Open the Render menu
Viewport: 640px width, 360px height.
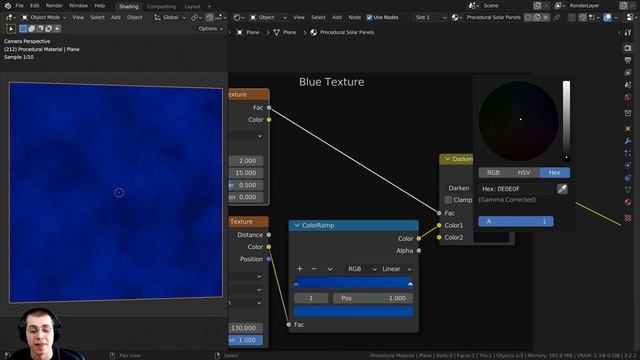coord(54,6)
